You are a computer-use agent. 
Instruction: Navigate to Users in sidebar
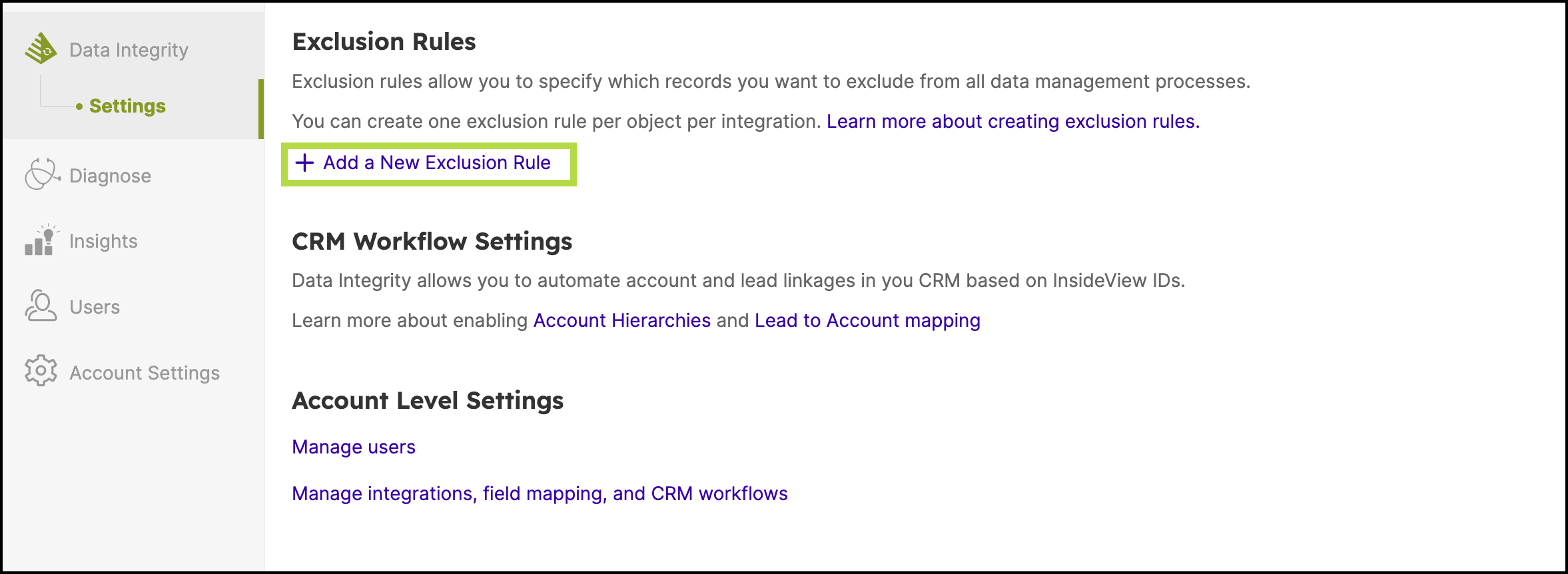pos(95,307)
